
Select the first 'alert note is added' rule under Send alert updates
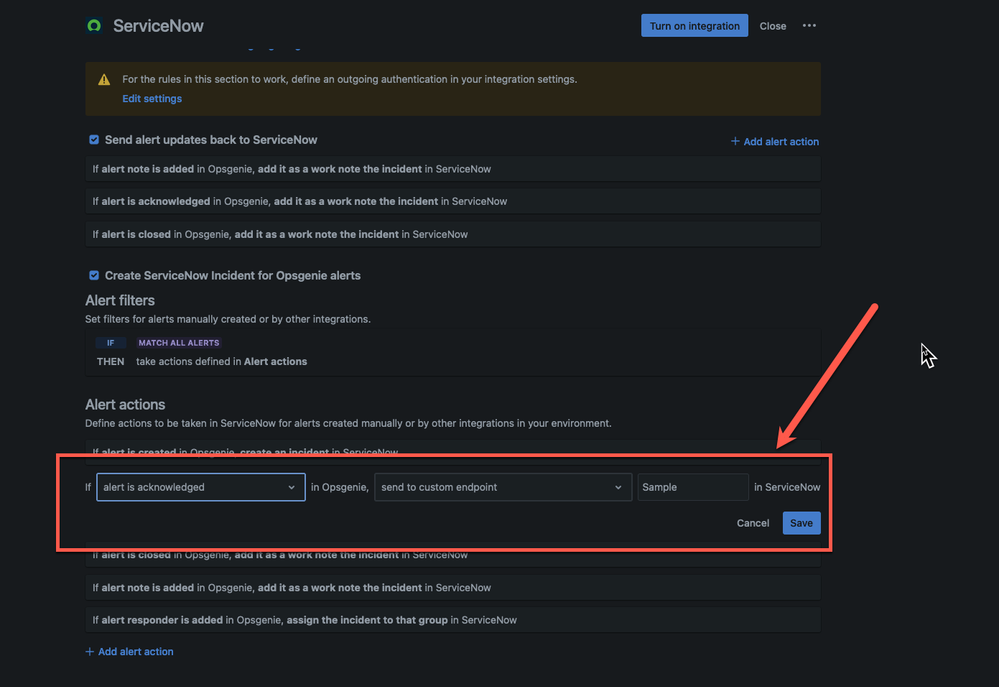[453, 170]
